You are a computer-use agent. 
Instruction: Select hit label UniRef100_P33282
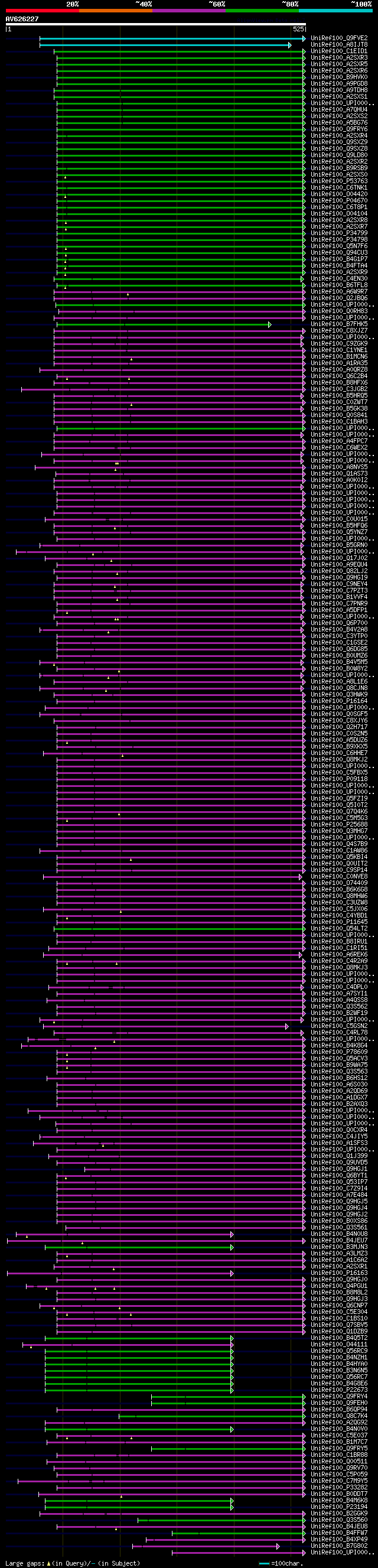(x=339, y=1487)
